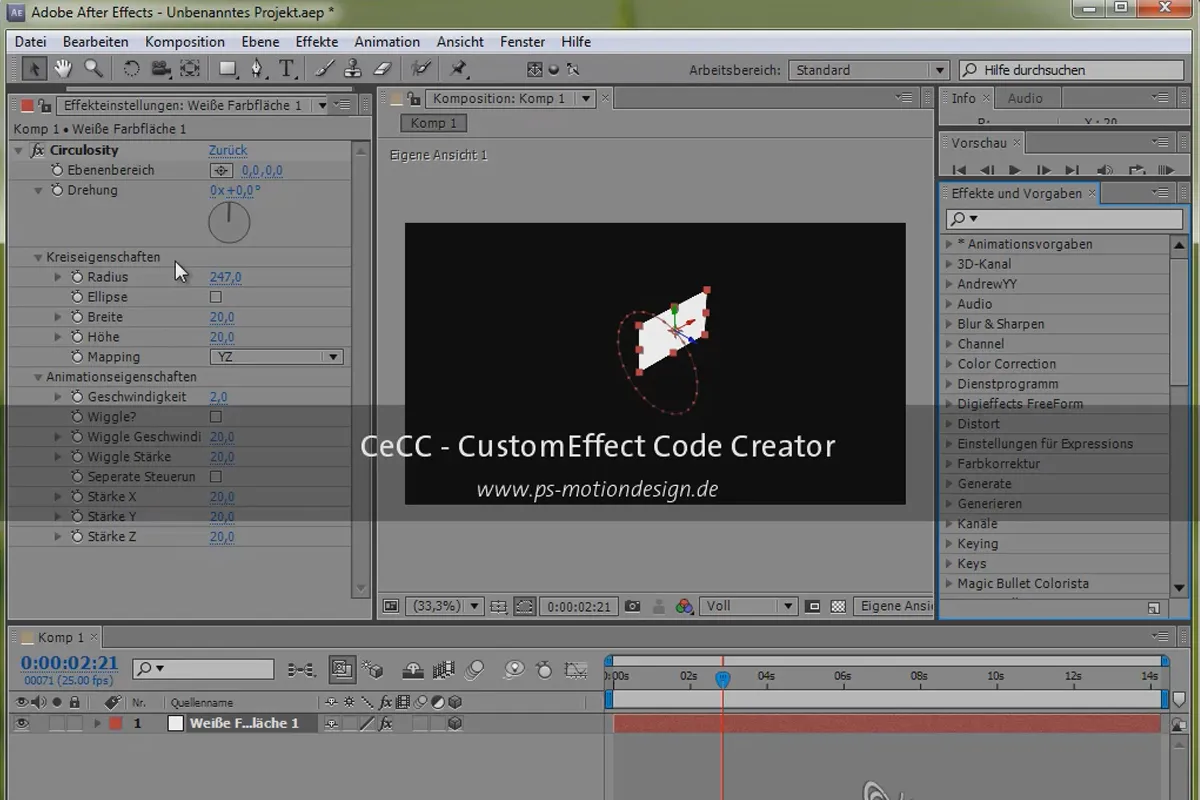Select the Pen tool
The image size is (1200, 800).
tap(257, 68)
